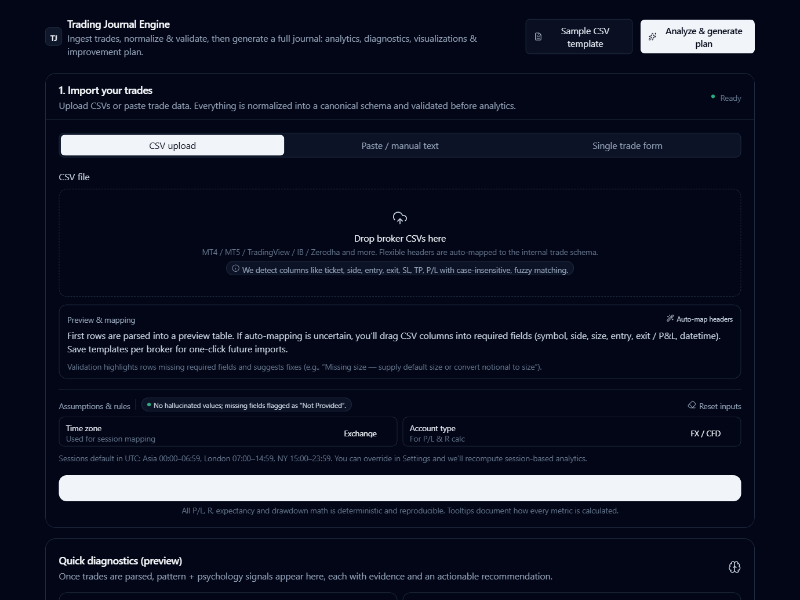Screen dimensions: 800x600
Task: Click the cloud upload icon
Action: pyautogui.click(x=400, y=218)
